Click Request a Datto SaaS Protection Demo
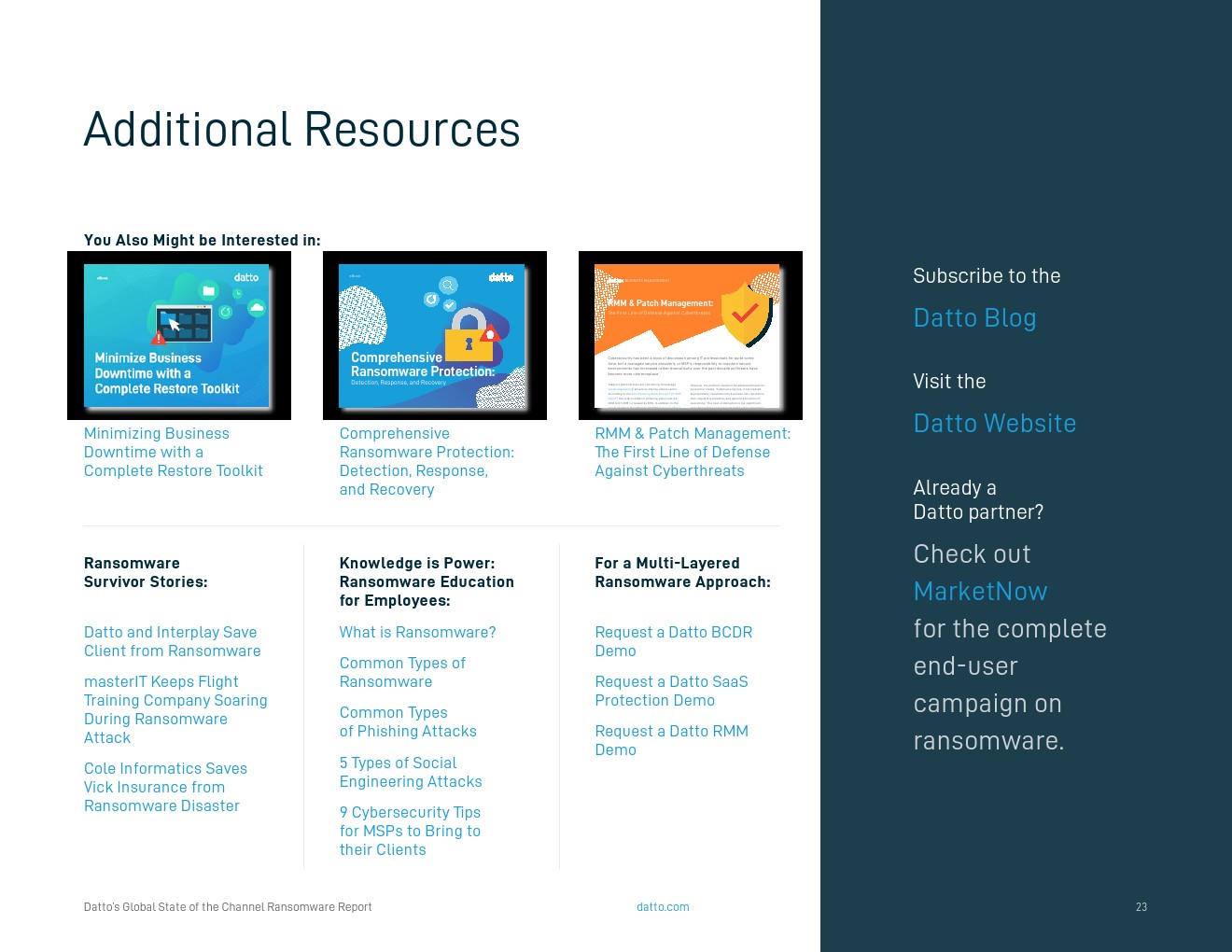1232x952 pixels. [671, 692]
